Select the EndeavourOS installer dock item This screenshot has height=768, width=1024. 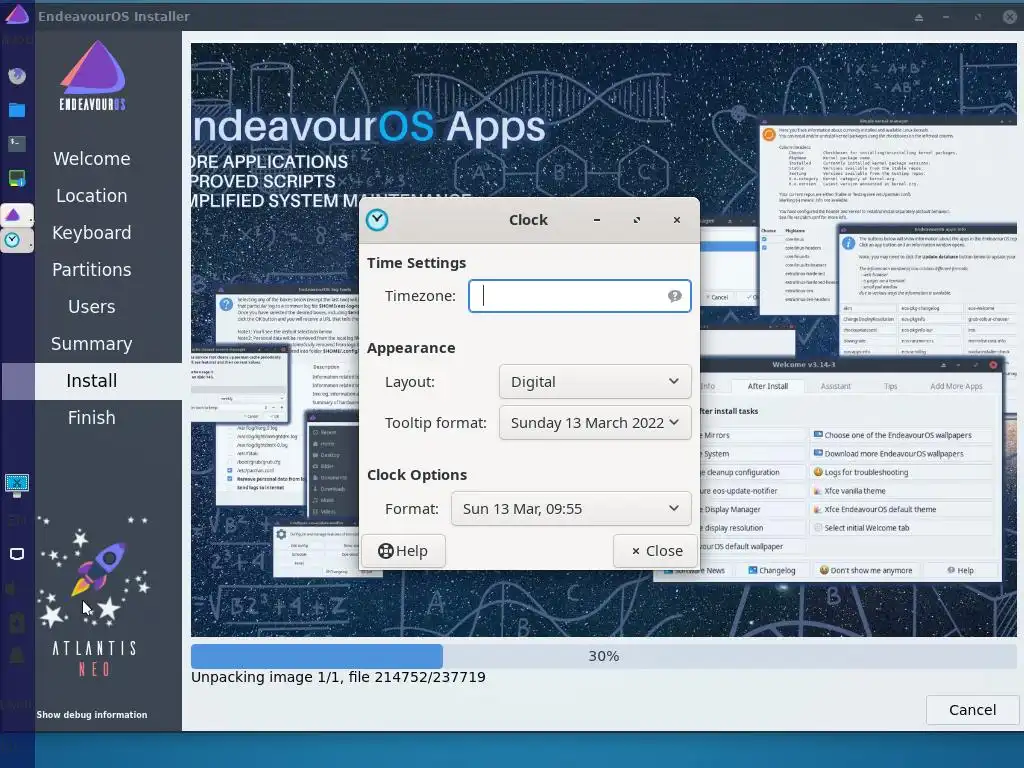click(17, 214)
